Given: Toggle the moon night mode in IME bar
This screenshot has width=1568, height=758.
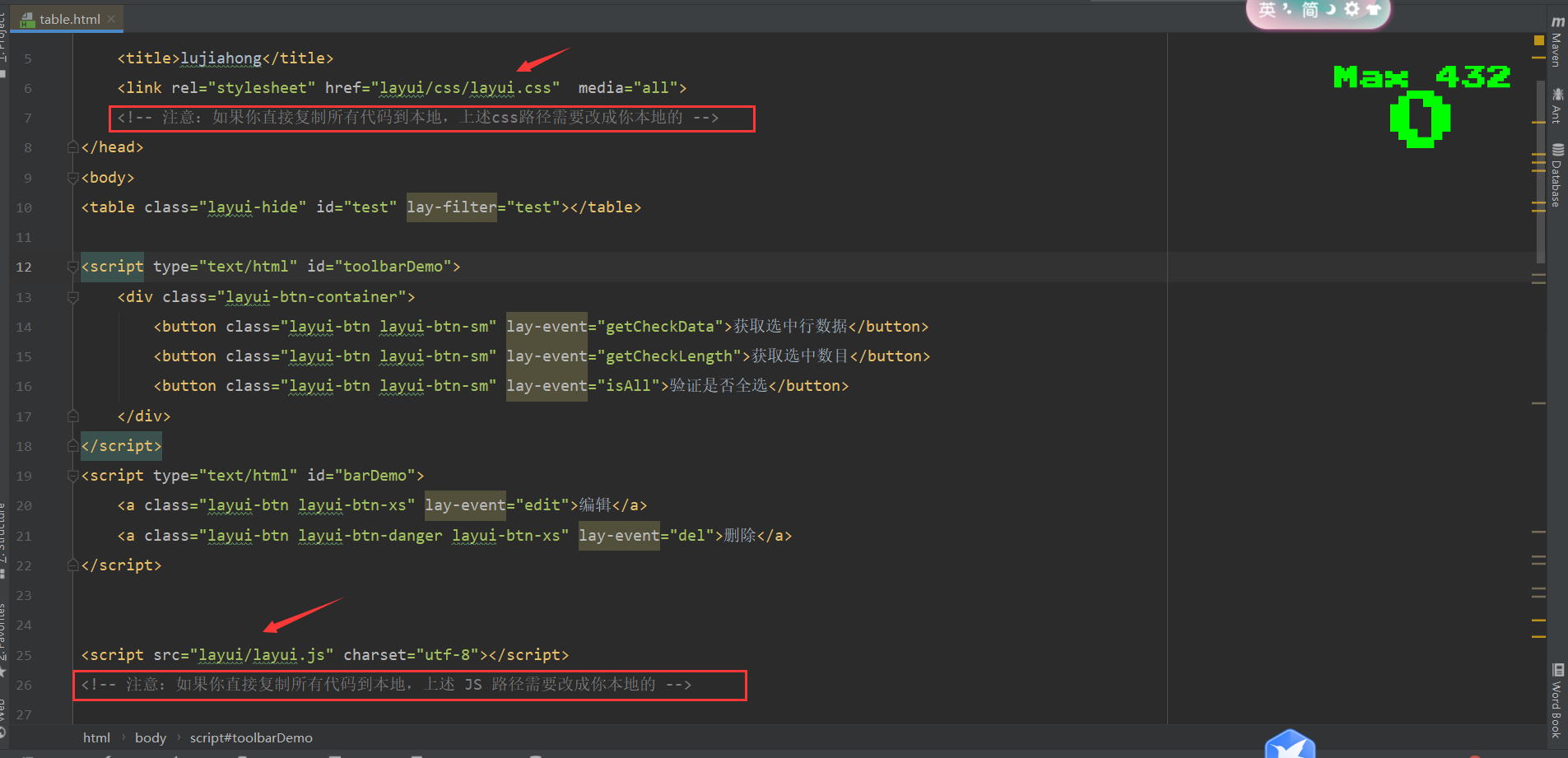Looking at the screenshot, I should click(x=1330, y=9).
